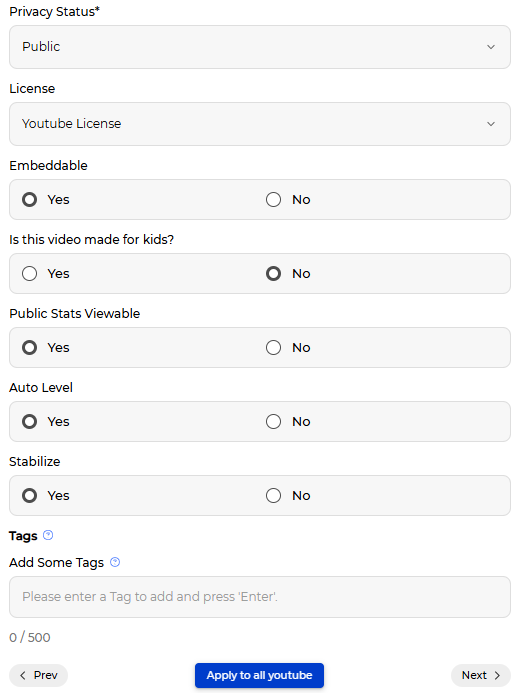Click the Apply to all youtube button

point(259,675)
